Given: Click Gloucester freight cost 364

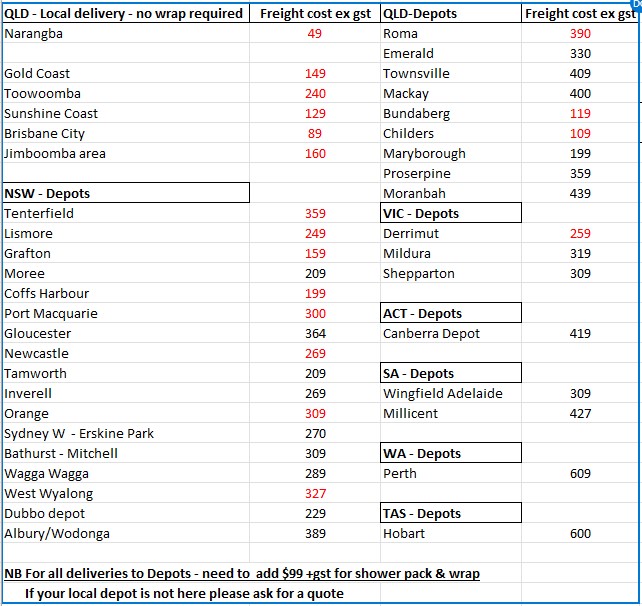Looking at the screenshot, I should [315, 333].
